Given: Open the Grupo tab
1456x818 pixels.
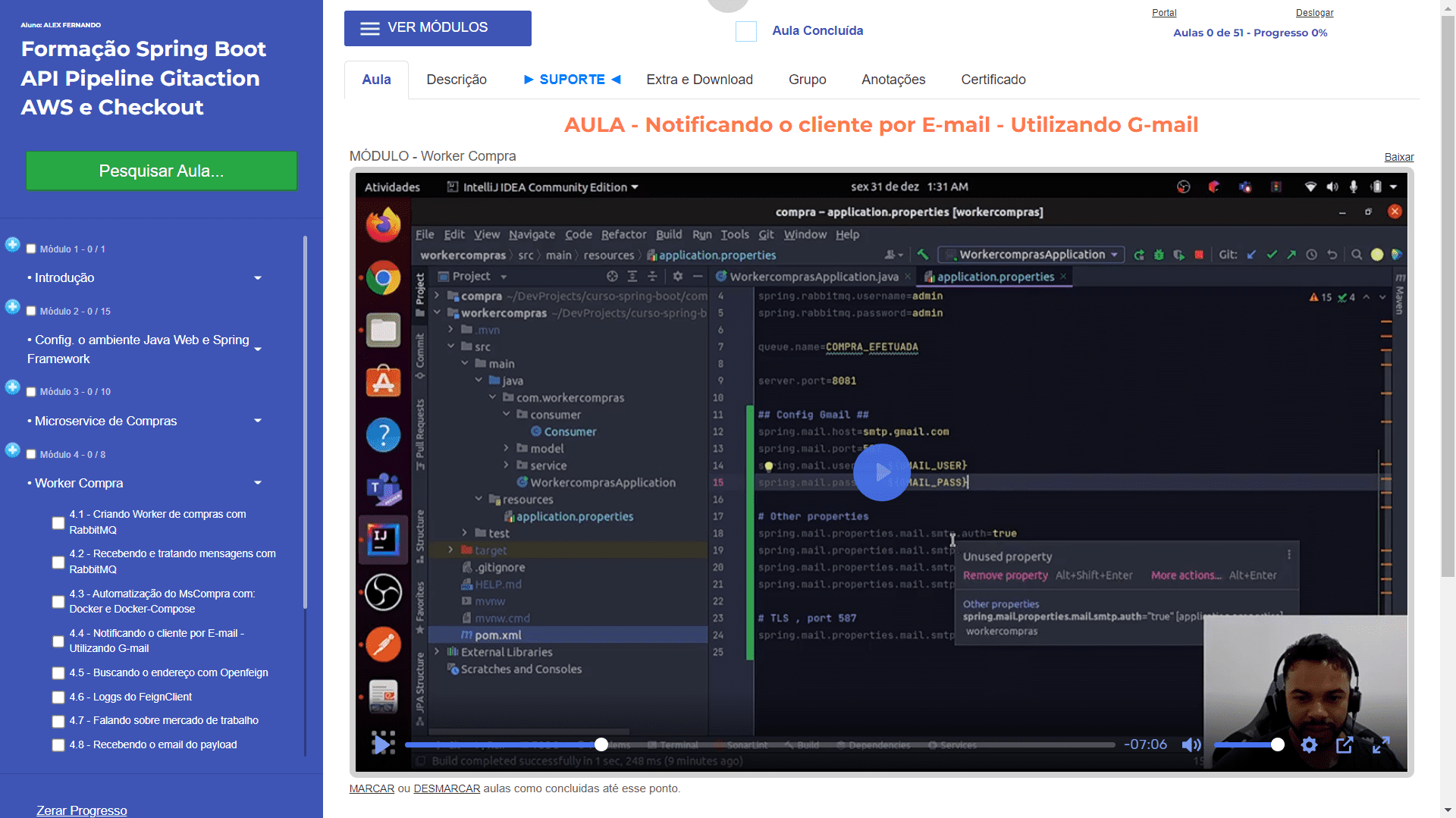Looking at the screenshot, I should (807, 80).
